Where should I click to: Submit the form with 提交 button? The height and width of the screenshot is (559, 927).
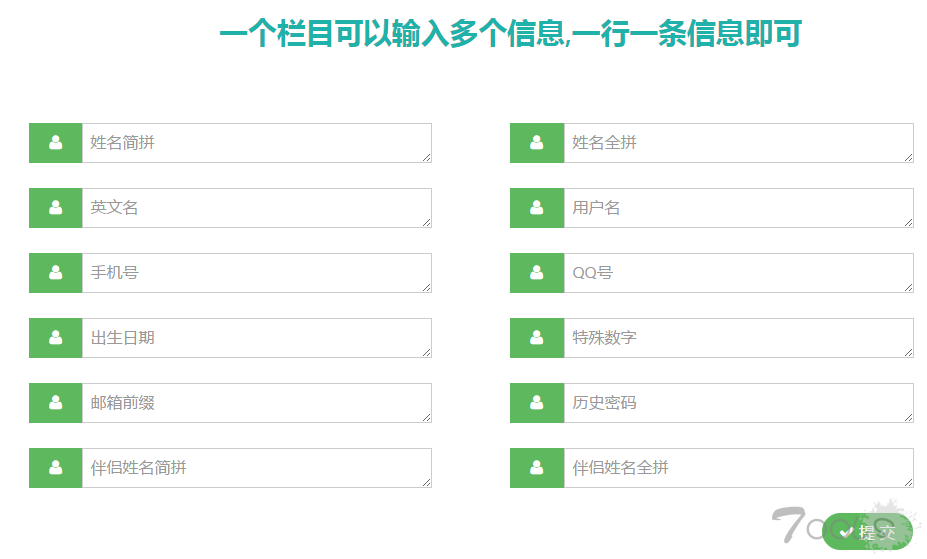click(x=867, y=532)
